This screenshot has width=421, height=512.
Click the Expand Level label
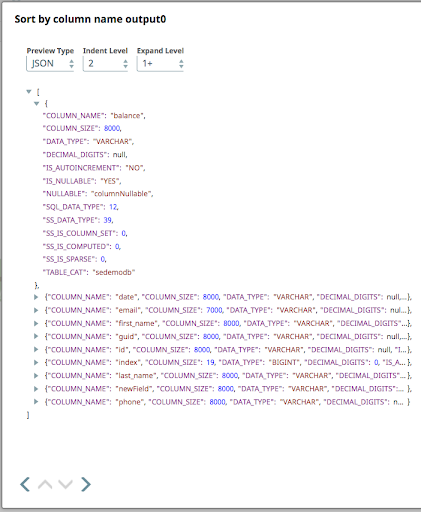pos(160,51)
